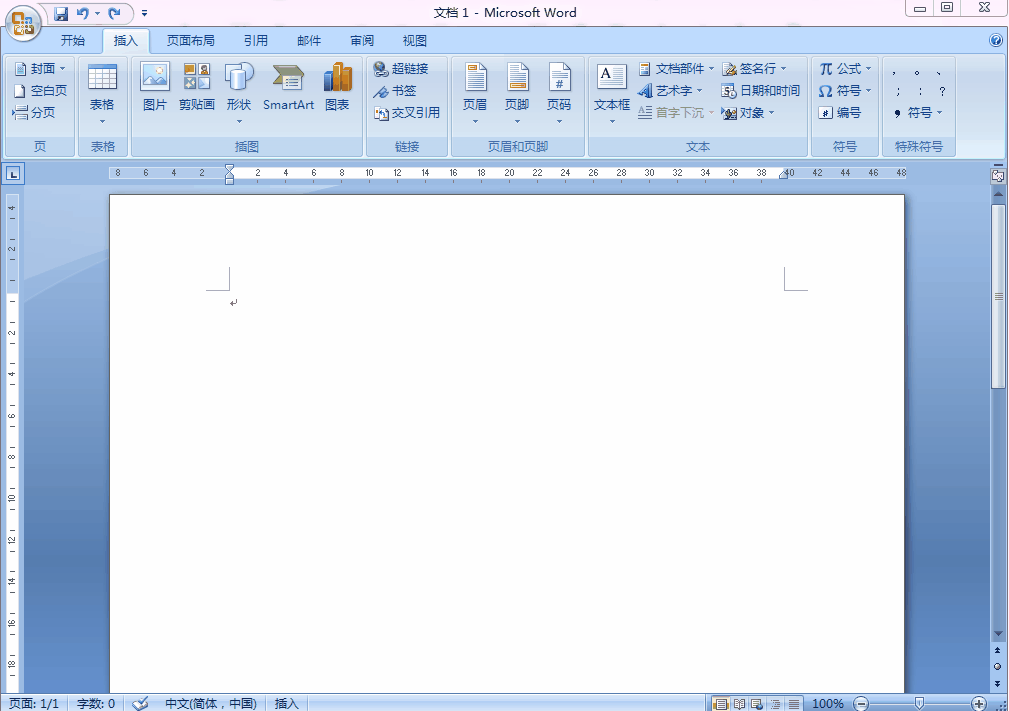Customize Quick Access Toolbar dropdown arrow
The image size is (1009, 711).
[x=144, y=14]
